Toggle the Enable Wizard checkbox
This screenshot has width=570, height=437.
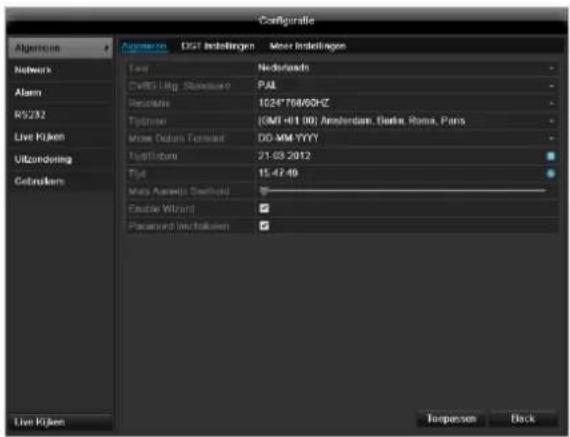pyautogui.click(x=264, y=208)
